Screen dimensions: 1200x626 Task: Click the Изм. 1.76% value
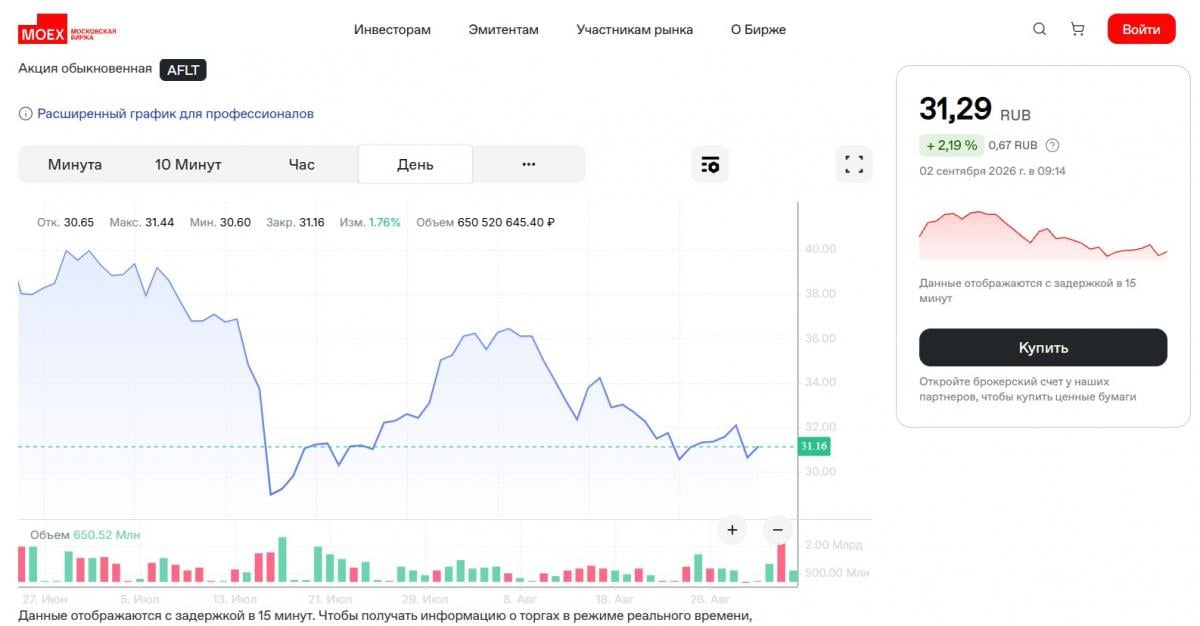pos(370,222)
